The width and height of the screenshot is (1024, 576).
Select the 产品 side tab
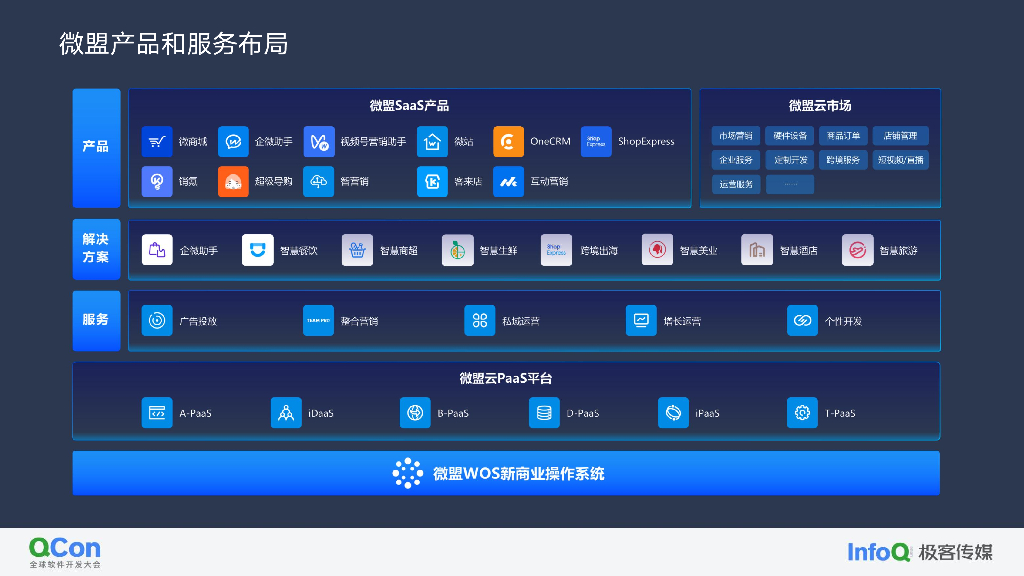tap(96, 148)
